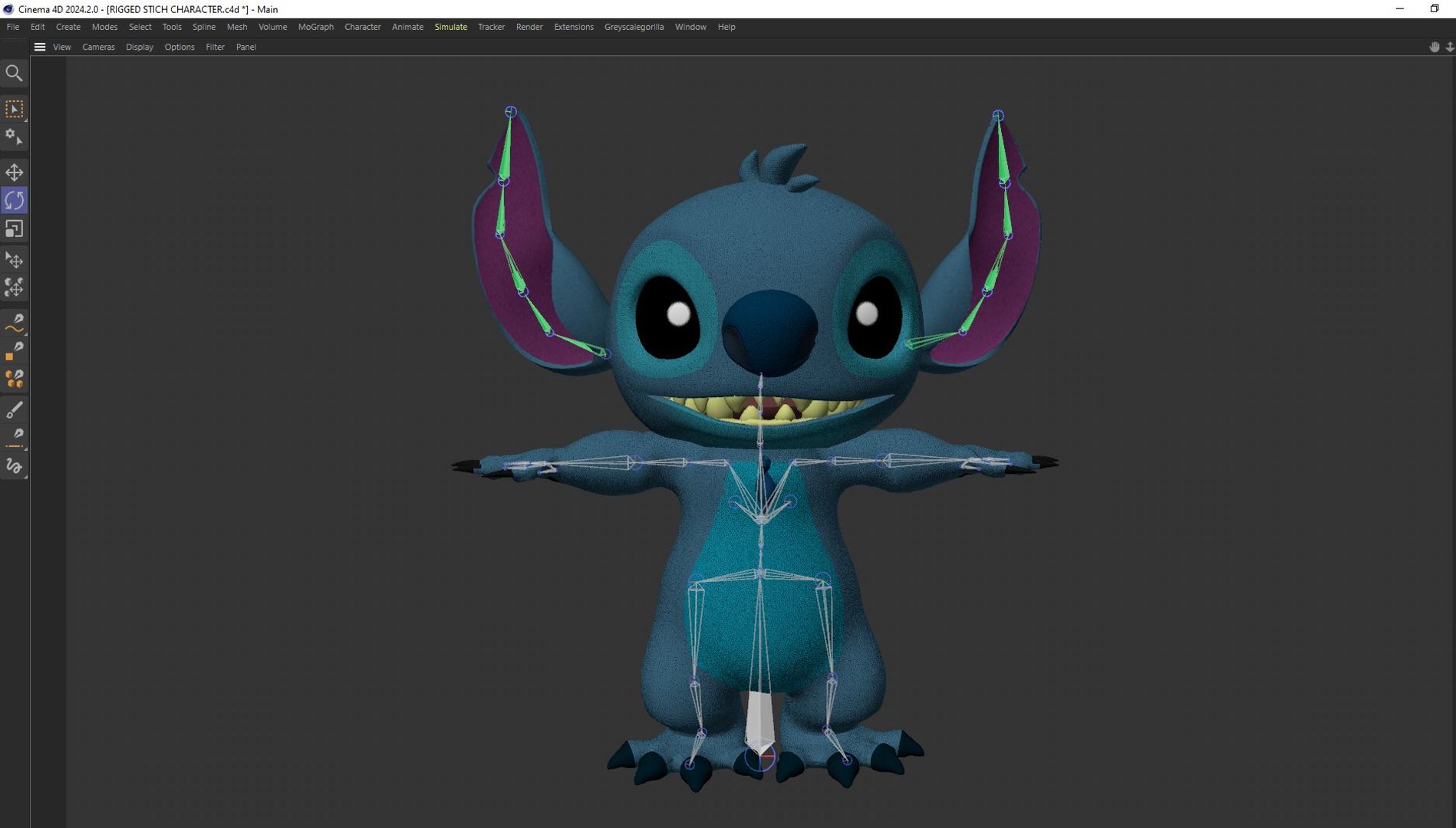Select the white root bone between the feet
Viewport: 1456px width, 828px height.
tap(759, 722)
